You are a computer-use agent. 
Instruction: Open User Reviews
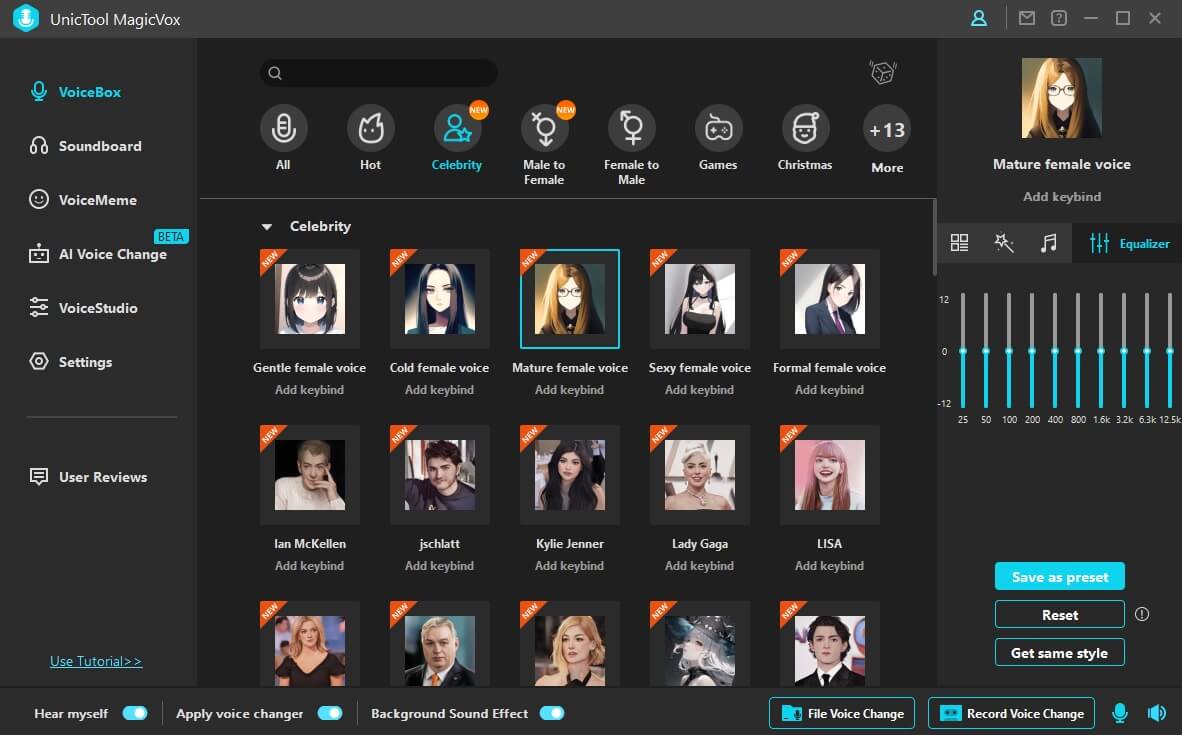[x=87, y=476]
